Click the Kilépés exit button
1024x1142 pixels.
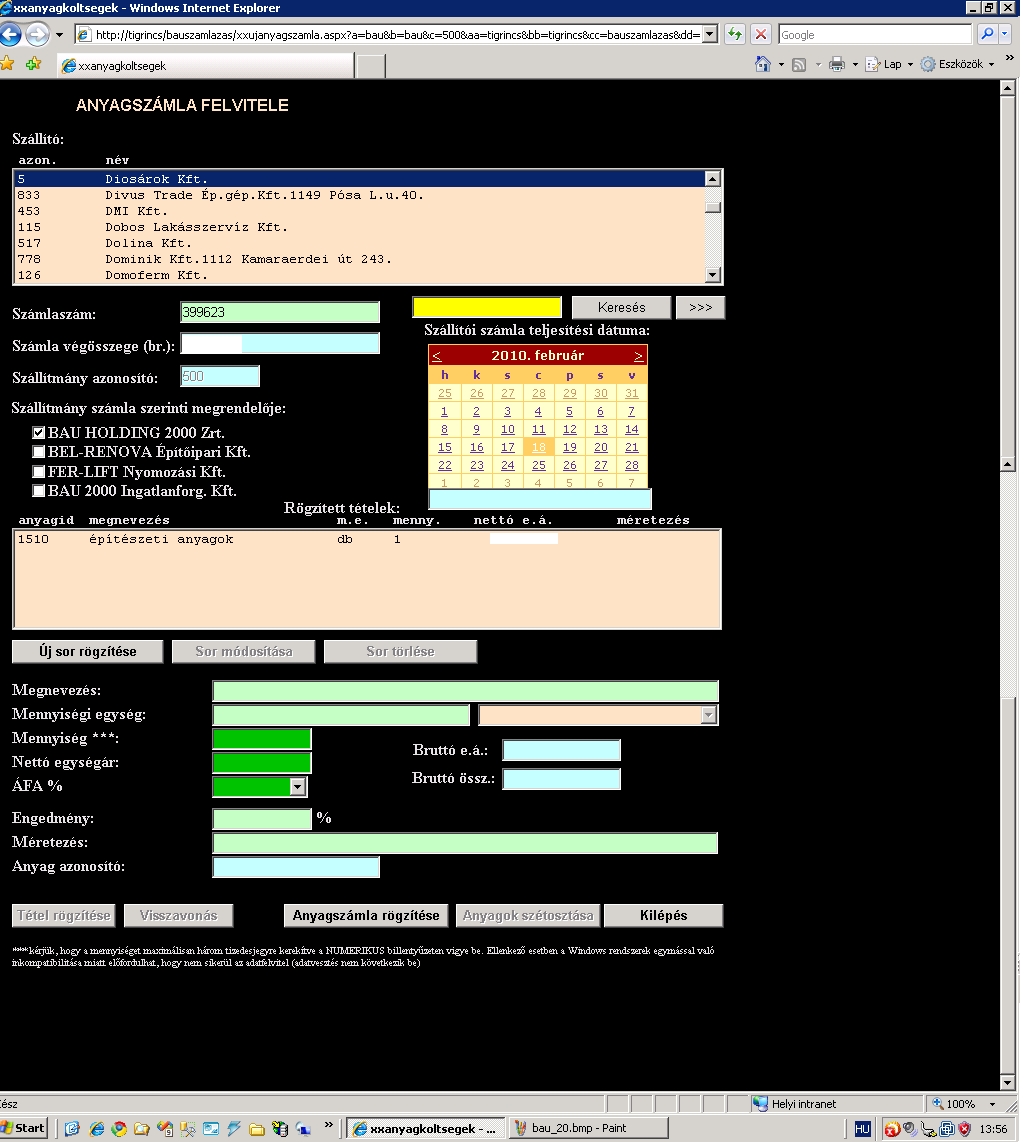663,915
